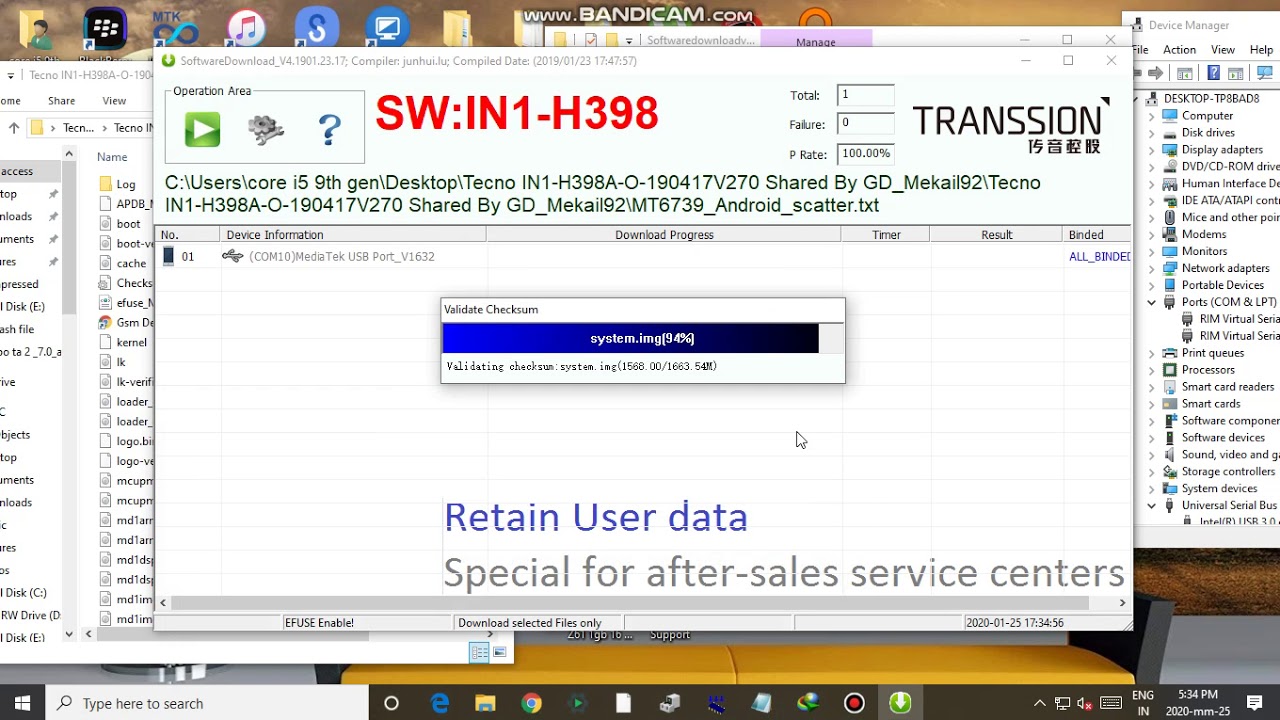This screenshot has height=720, width=1280.
Task: Expand the Computer node in Device Manager
Action: point(1151,115)
